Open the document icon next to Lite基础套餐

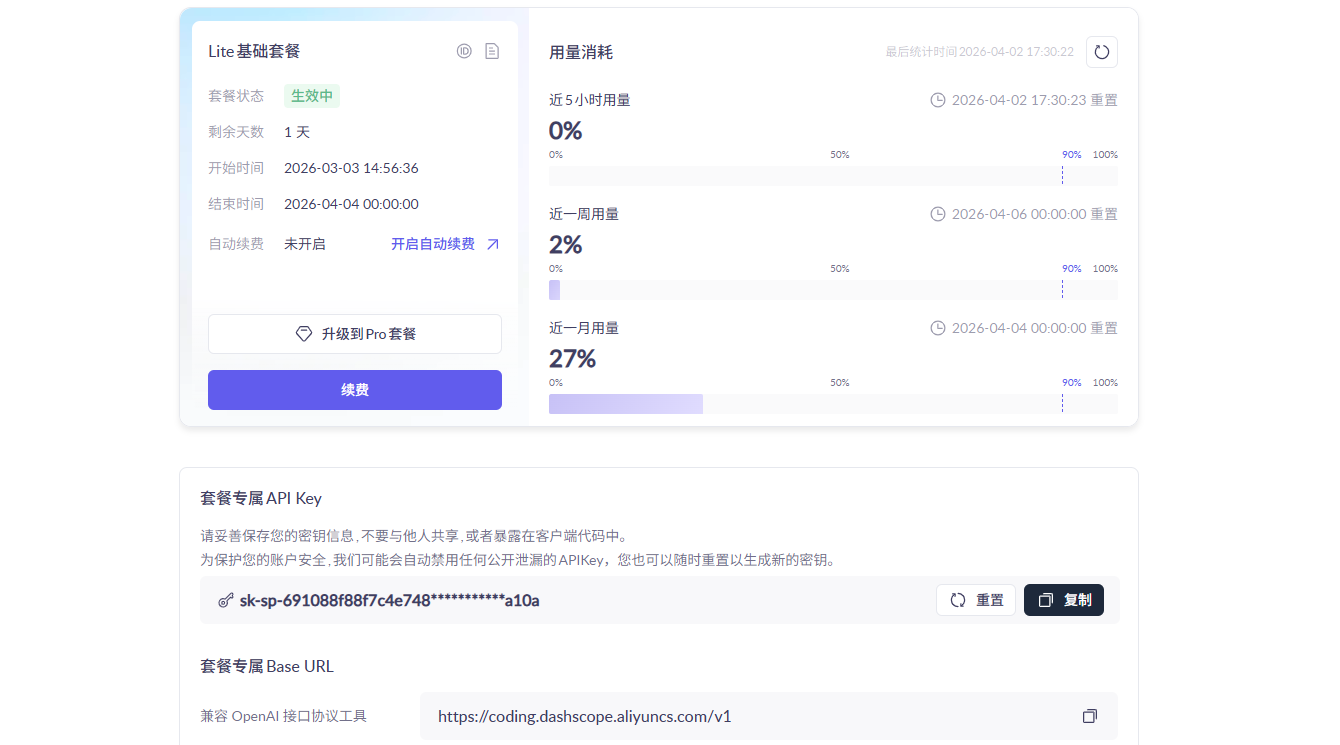[x=492, y=51]
